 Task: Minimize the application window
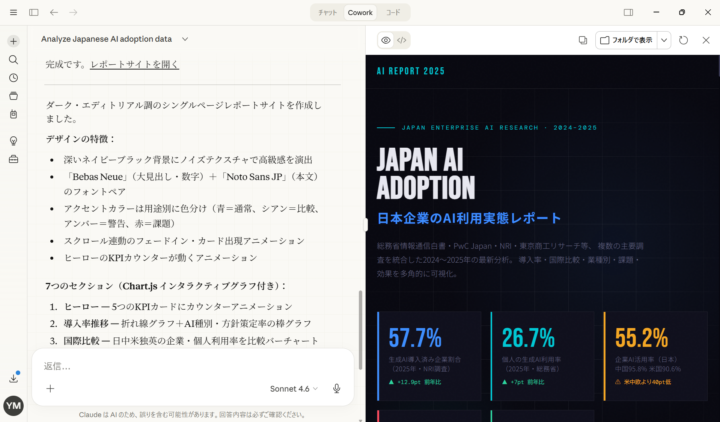tap(656, 12)
